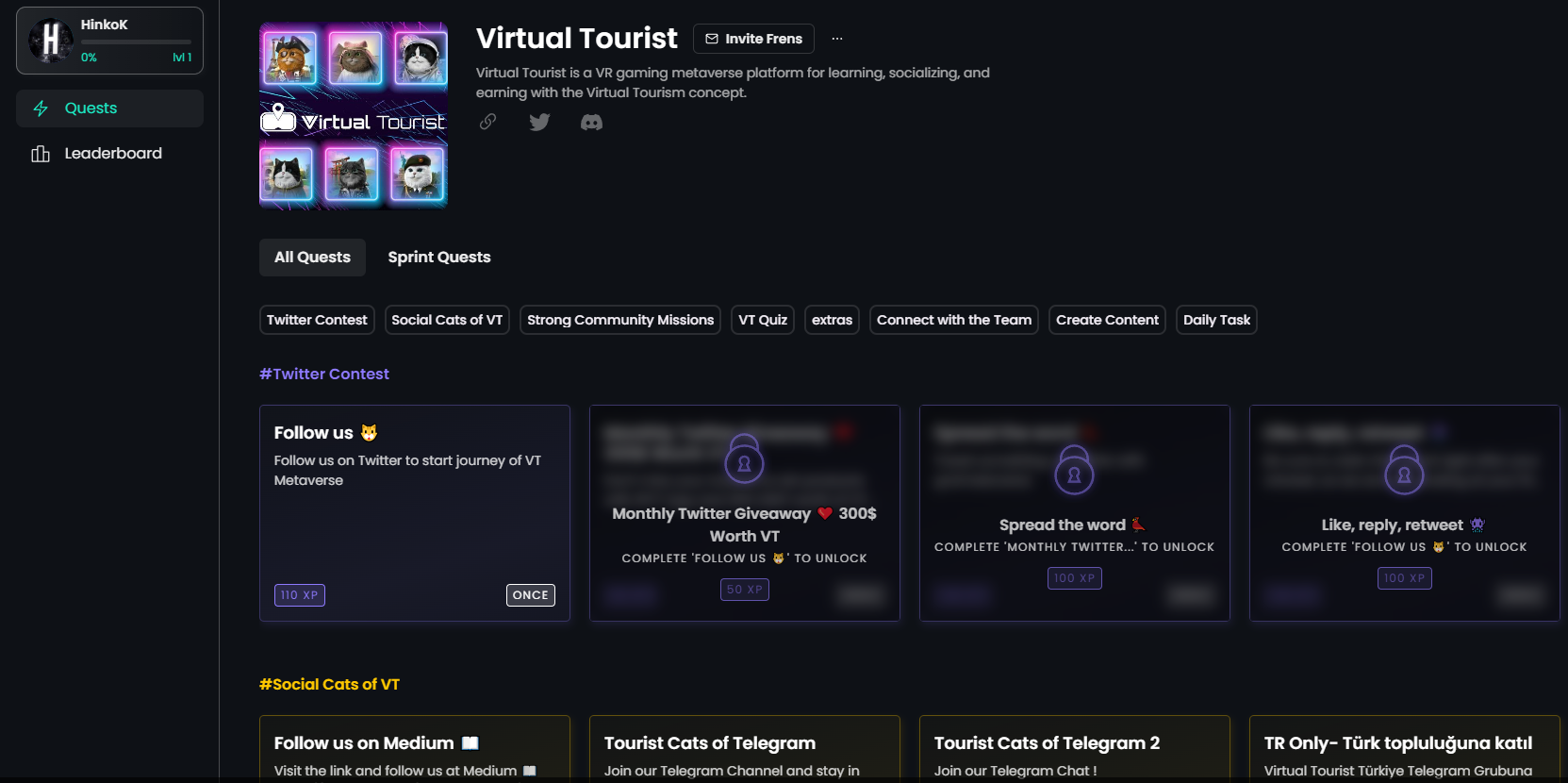Click the lvl 1 level indicator
This screenshot has width=1568, height=783.
click(182, 58)
